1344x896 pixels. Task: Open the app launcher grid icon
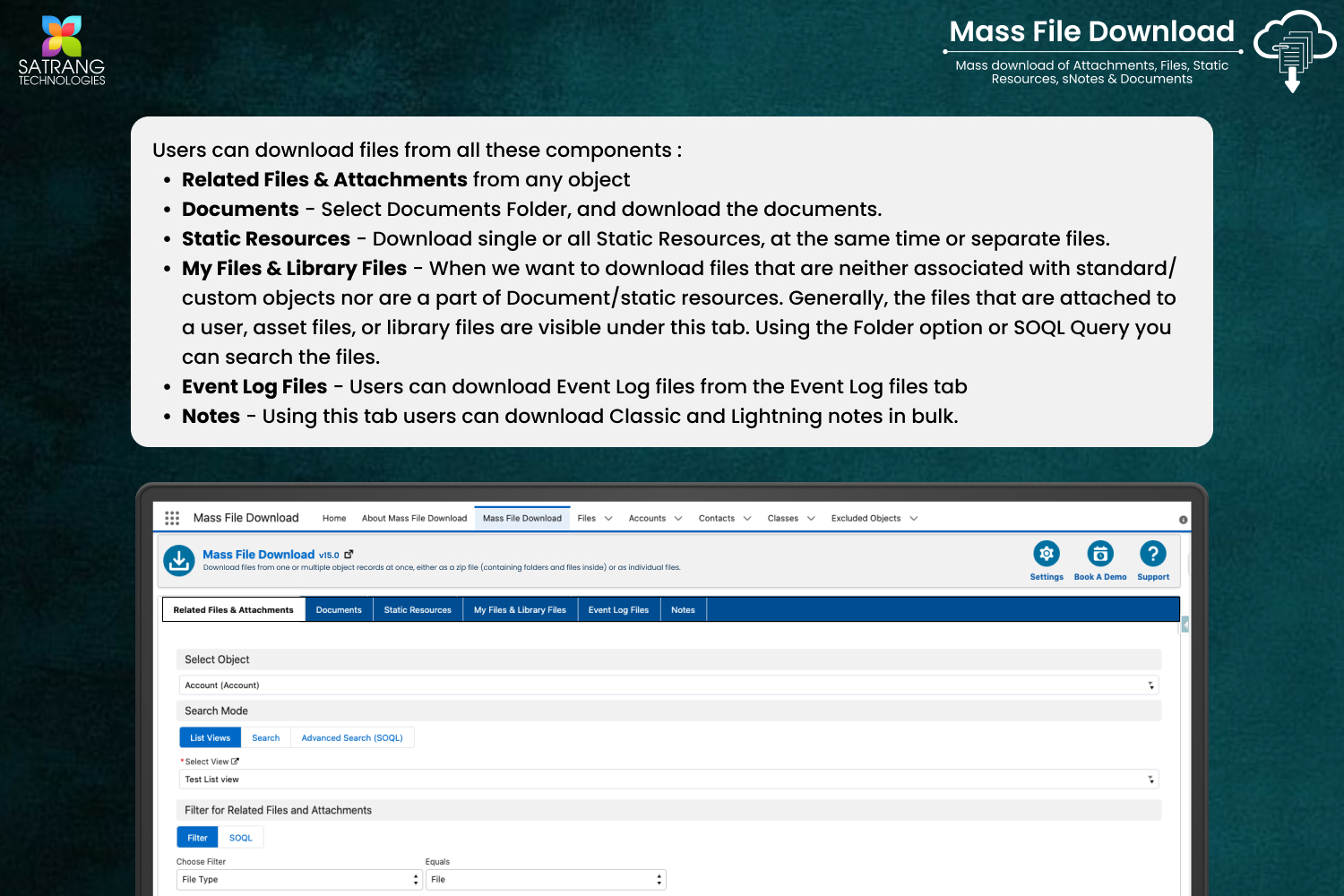coord(172,518)
